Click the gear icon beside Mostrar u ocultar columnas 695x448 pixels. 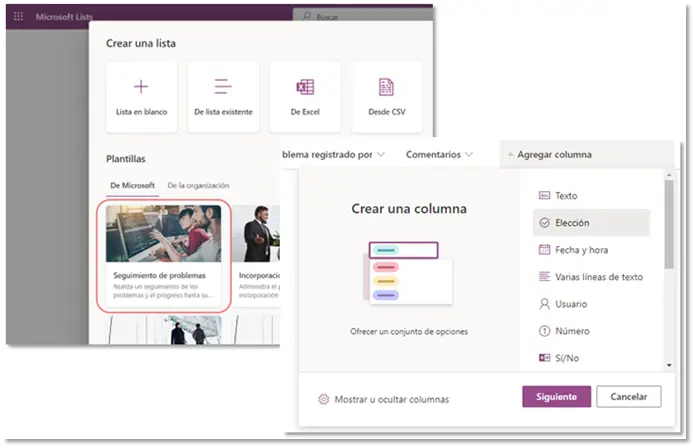coord(324,399)
